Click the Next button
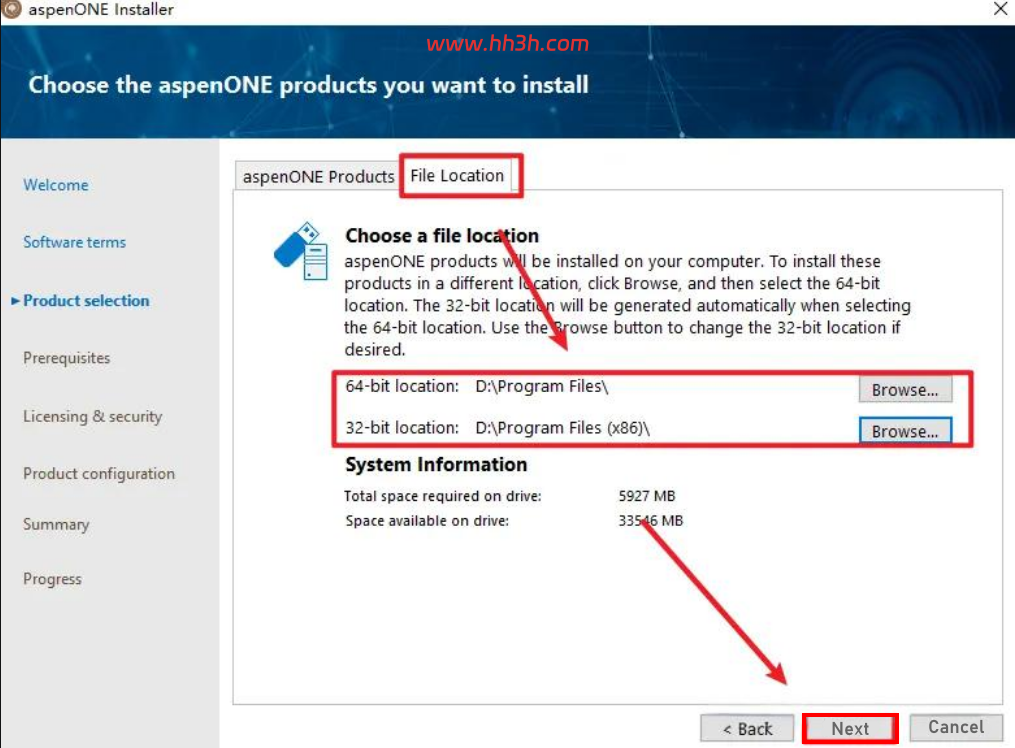Image resolution: width=1015 pixels, height=748 pixels. [850, 729]
